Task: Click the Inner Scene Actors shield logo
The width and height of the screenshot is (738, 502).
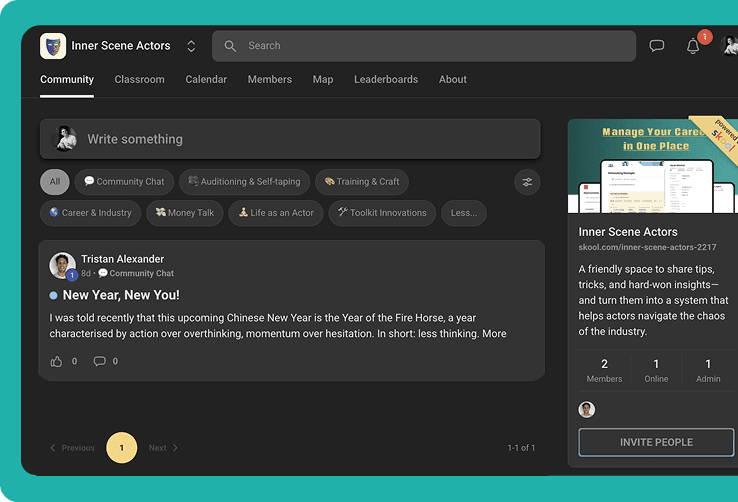Action: 53,46
